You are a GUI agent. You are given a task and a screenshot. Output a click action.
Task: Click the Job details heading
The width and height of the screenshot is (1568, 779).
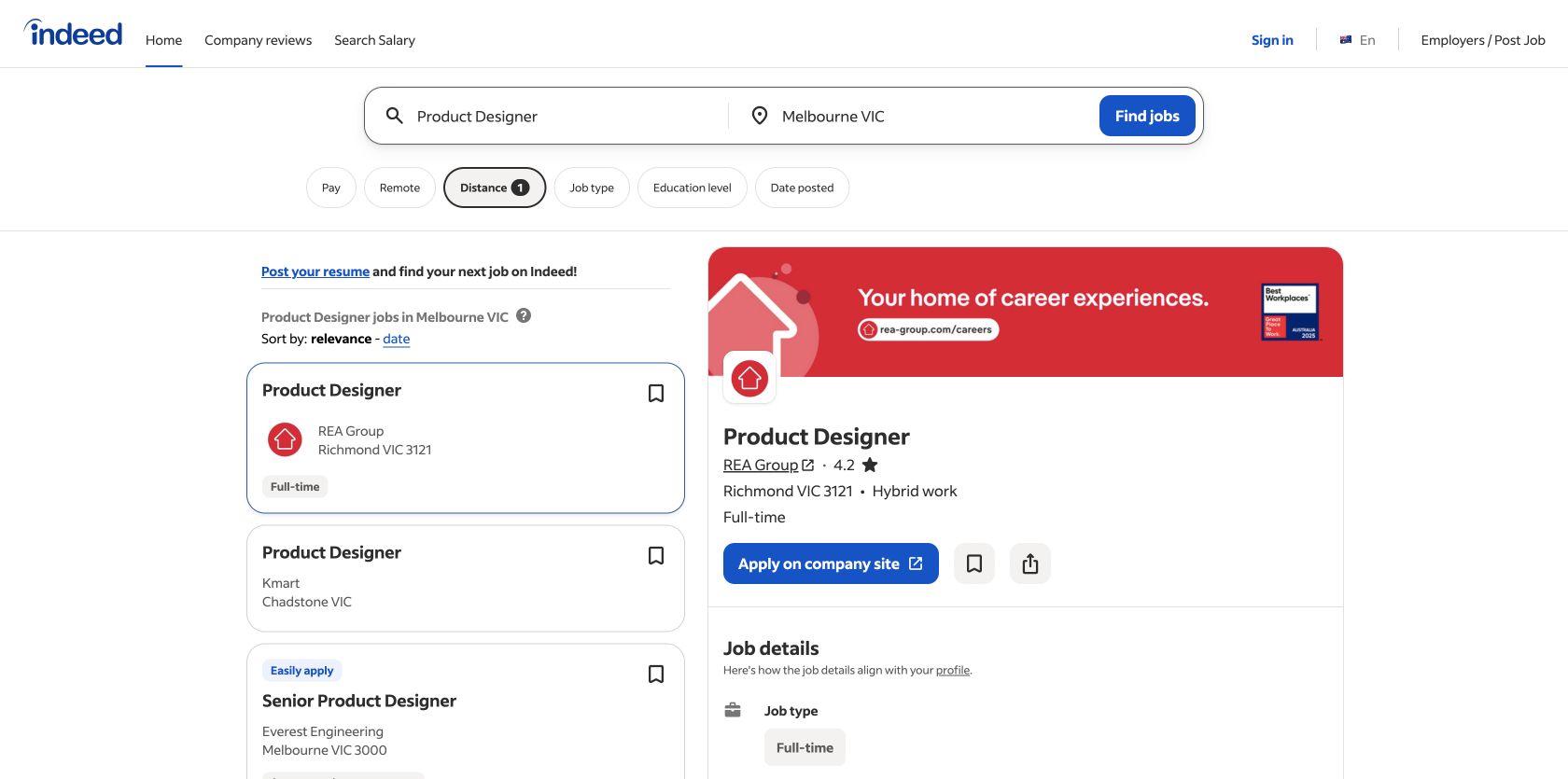(771, 648)
